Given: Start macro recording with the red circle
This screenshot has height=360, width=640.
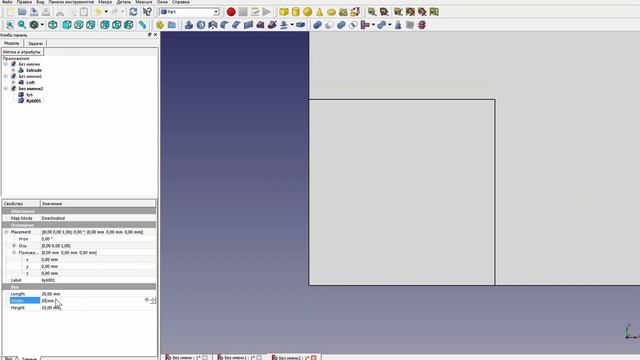Looking at the screenshot, I should click(x=231, y=12).
